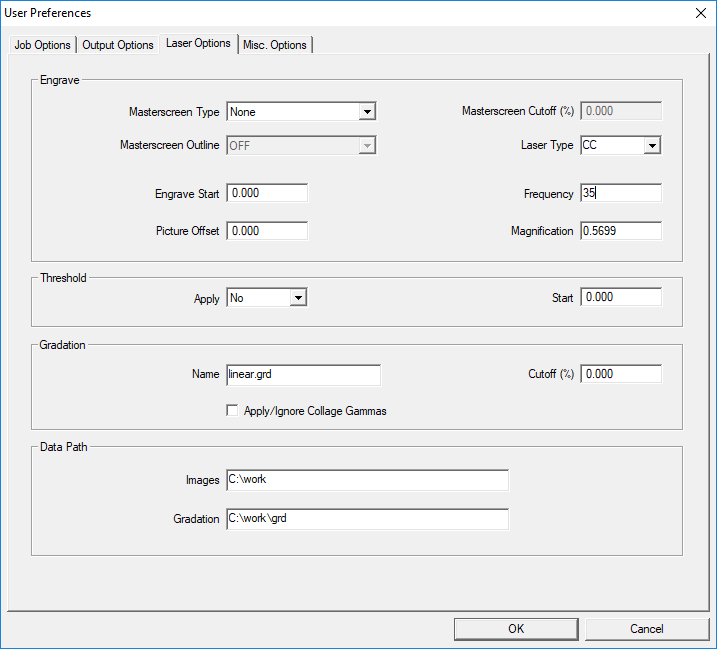Select the Laser Options tab
The width and height of the screenshot is (717, 649).
198,43
